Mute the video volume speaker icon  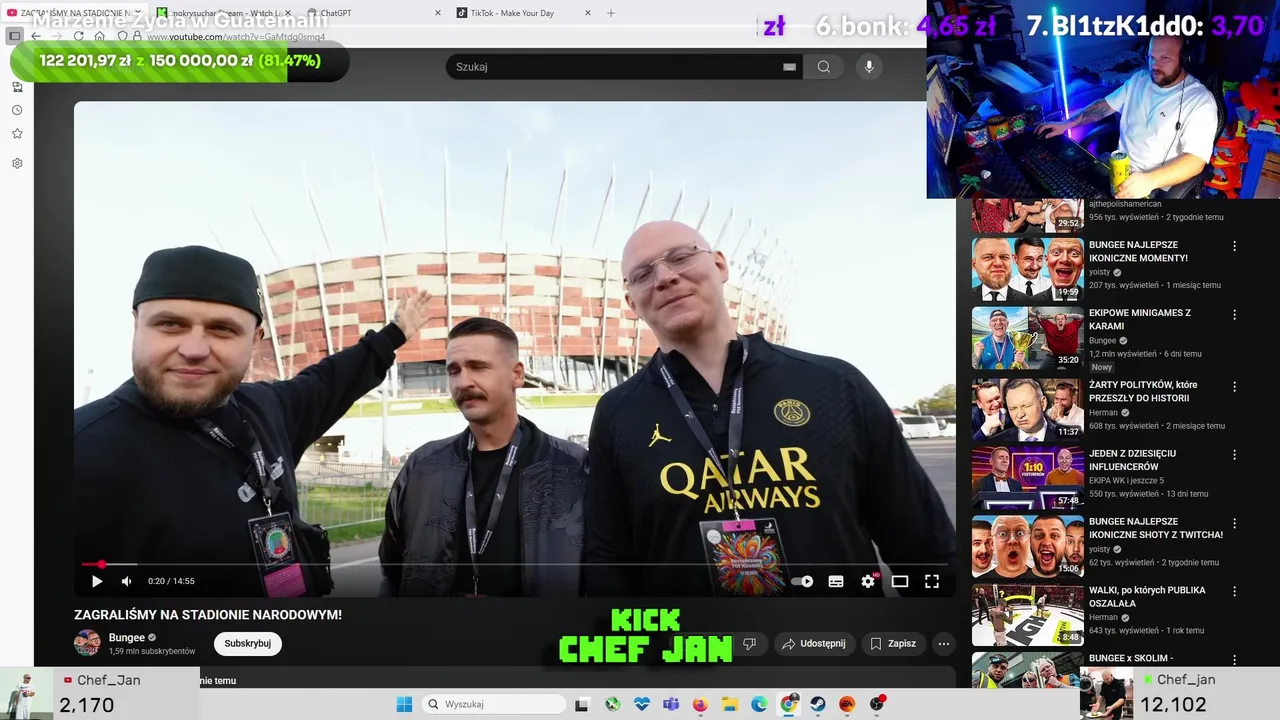(127, 581)
